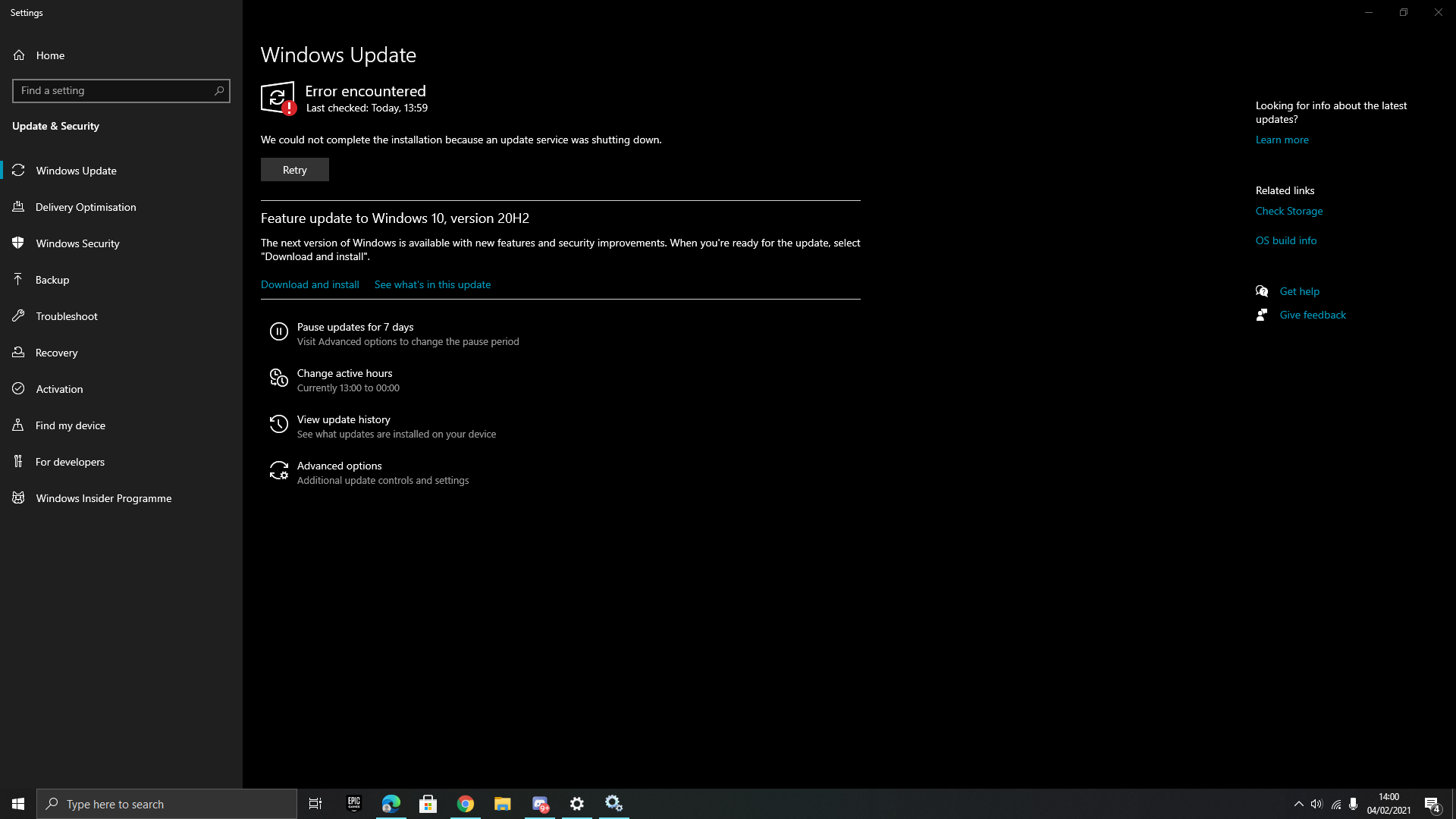Click Download and install link
Image resolution: width=1456 pixels, height=819 pixels.
tap(310, 284)
